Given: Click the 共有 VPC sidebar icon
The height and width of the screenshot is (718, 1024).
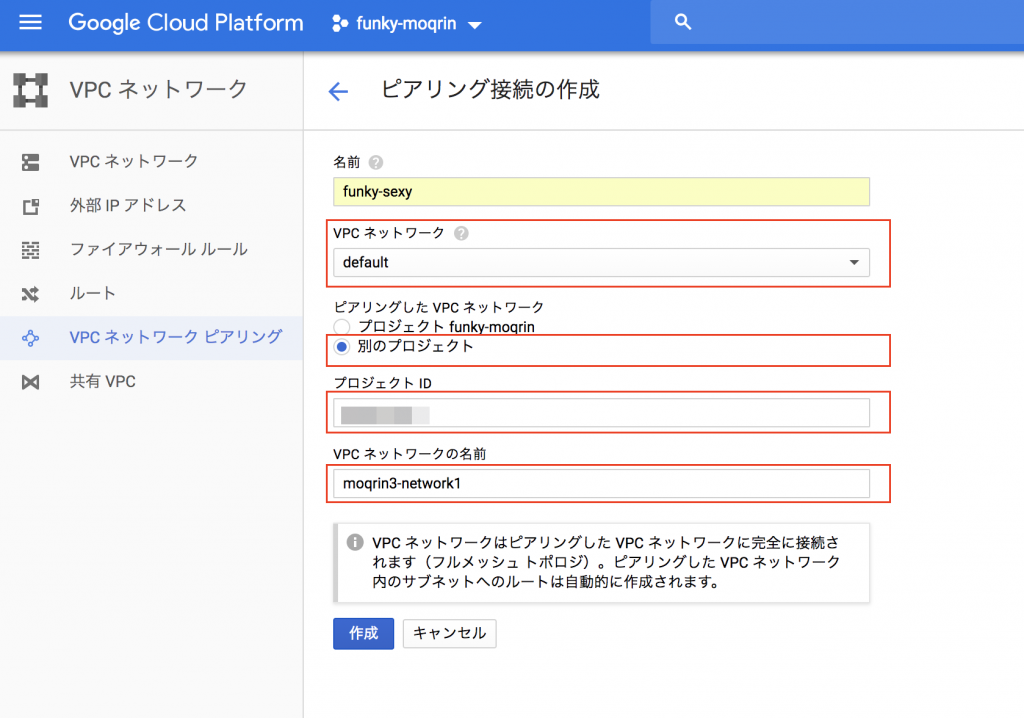Looking at the screenshot, I should 30,382.
